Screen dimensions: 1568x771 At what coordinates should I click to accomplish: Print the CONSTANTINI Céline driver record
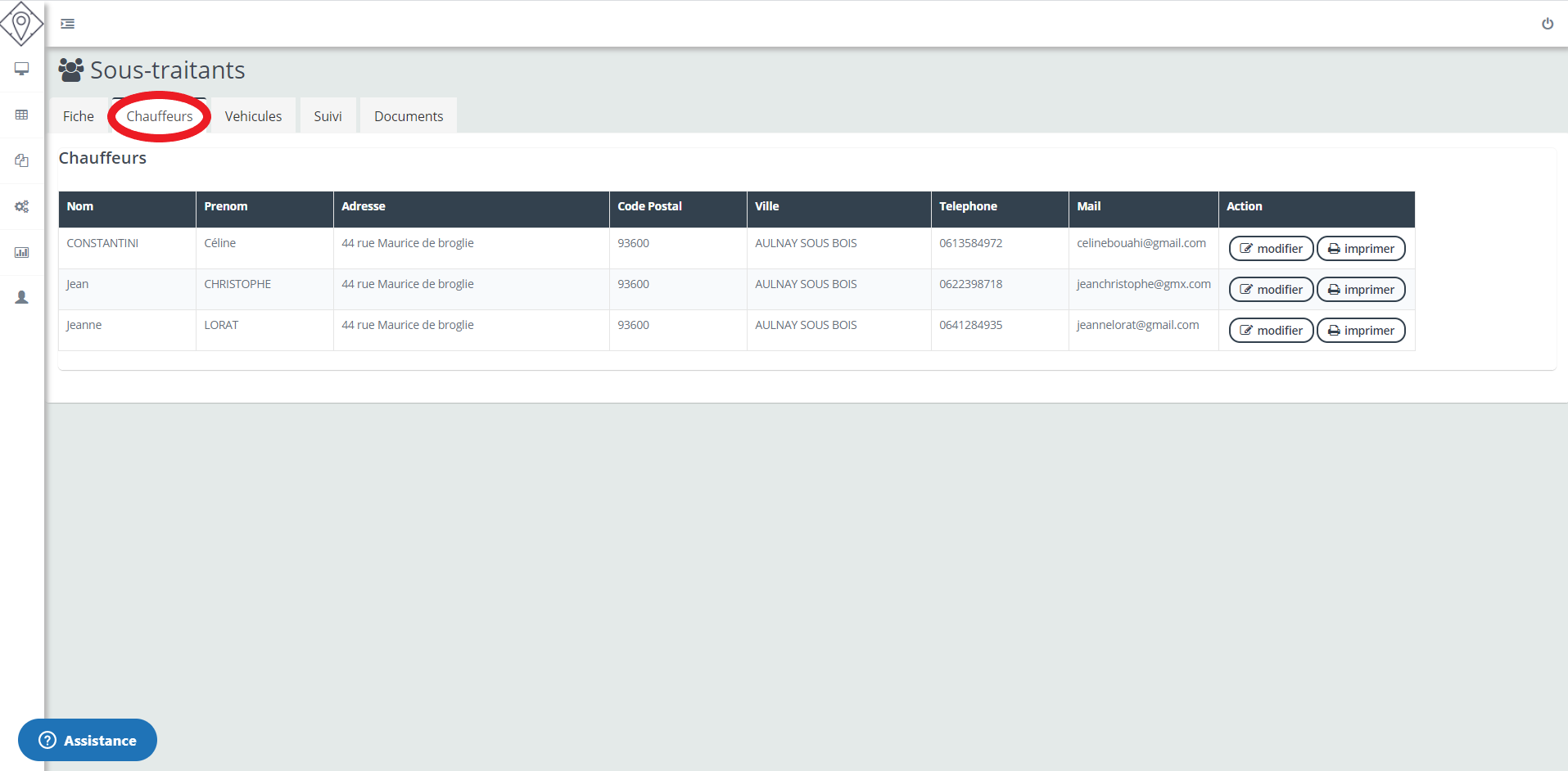pyautogui.click(x=1360, y=249)
